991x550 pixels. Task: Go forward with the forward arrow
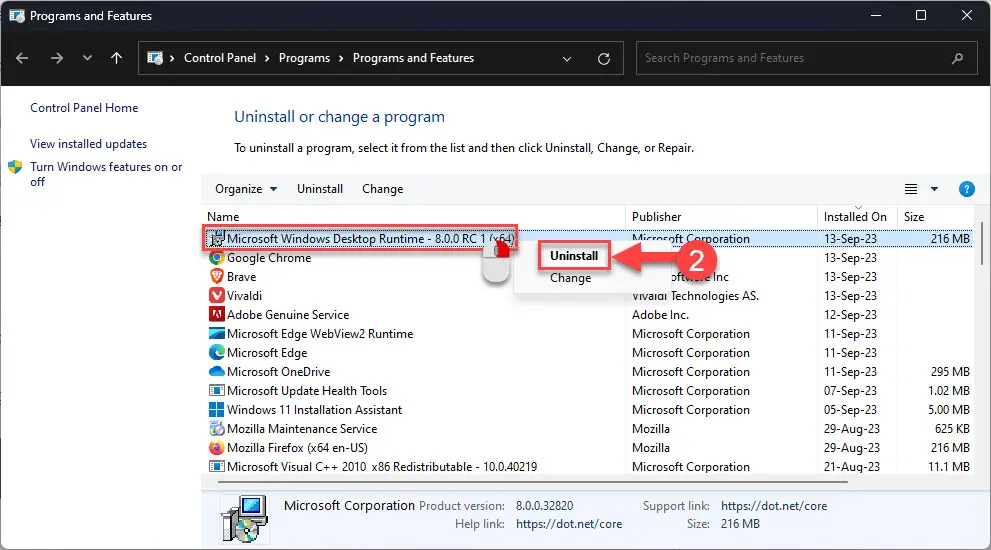57,58
